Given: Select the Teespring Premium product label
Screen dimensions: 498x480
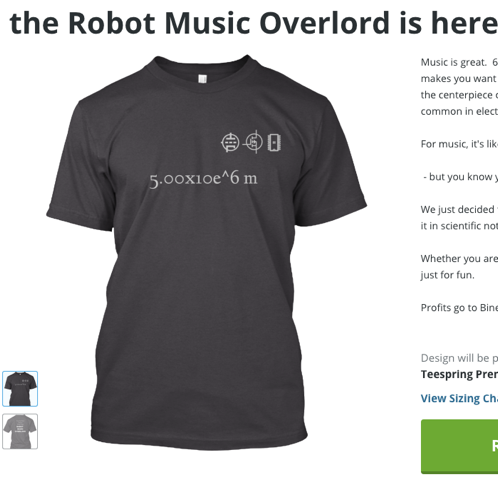Looking at the screenshot, I should pyautogui.click(x=459, y=374).
